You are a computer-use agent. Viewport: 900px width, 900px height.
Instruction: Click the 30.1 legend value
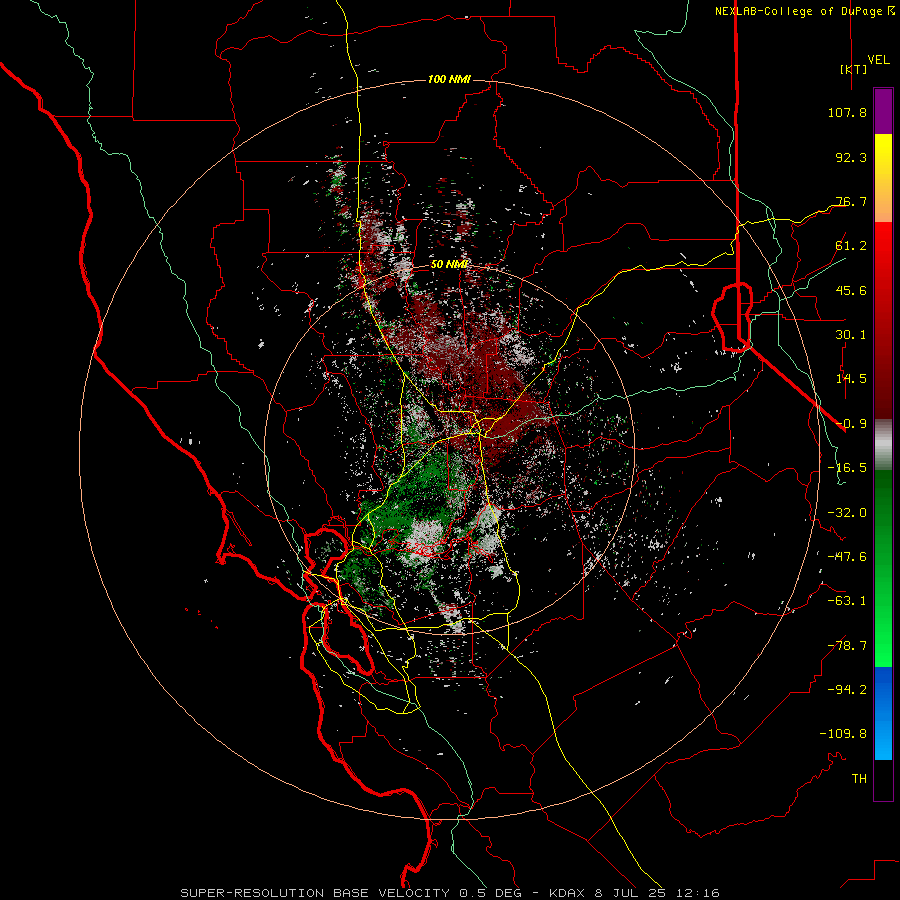[x=851, y=335]
